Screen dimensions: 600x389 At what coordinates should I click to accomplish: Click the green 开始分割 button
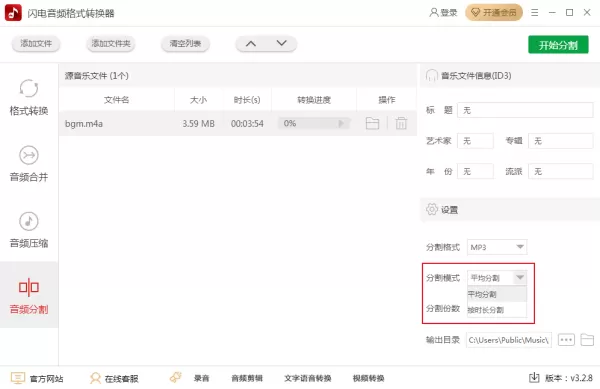pyautogui.click(x=558, y=45)
